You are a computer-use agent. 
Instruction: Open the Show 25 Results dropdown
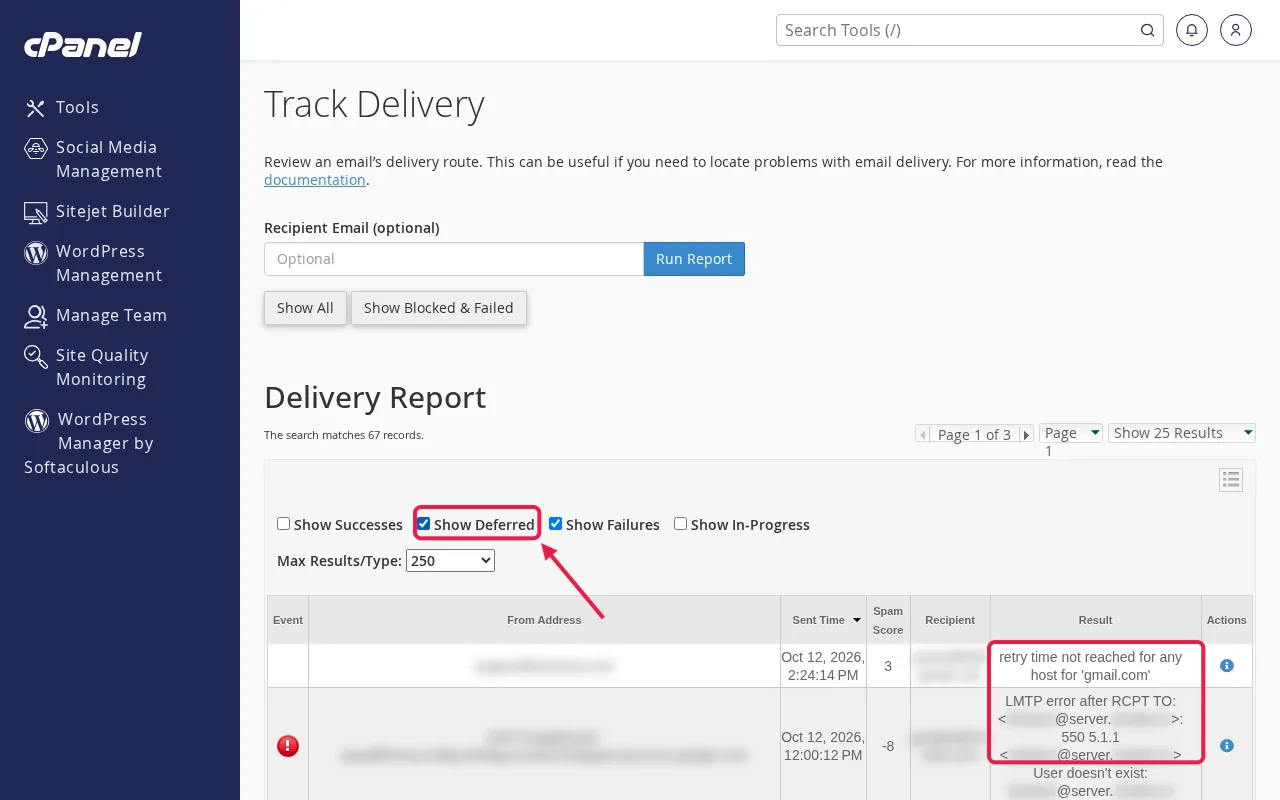click(1182, 433)
